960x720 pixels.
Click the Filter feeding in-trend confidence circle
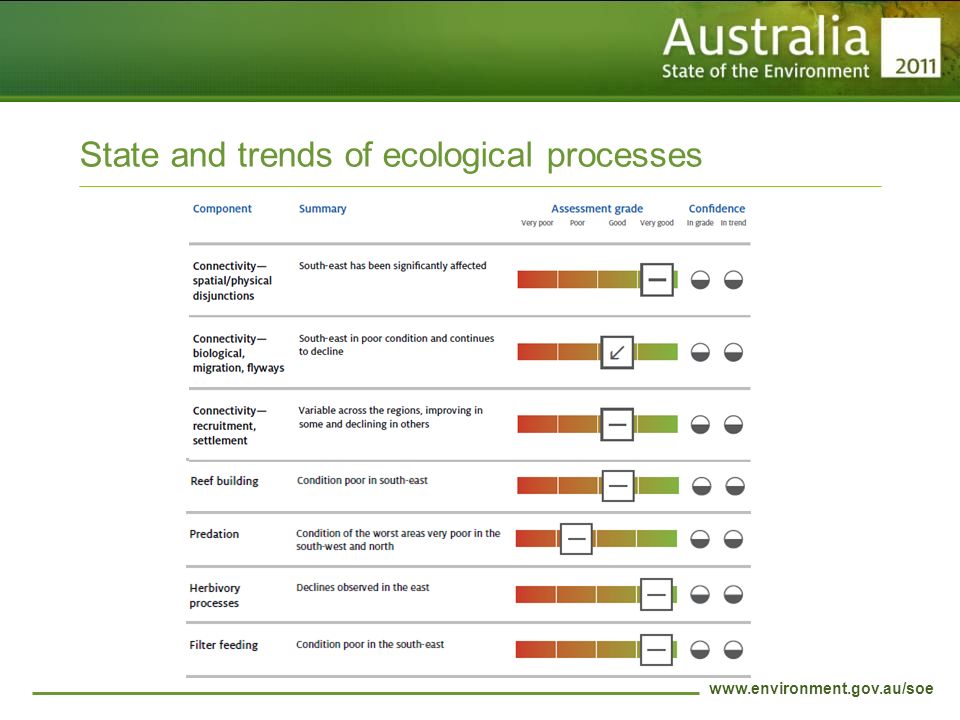pos(733,650)
